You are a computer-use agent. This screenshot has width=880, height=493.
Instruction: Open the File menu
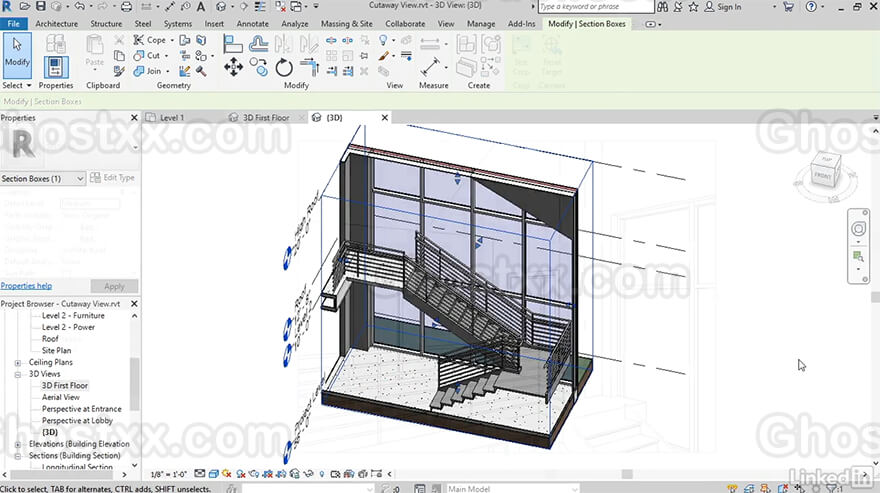pyautogui.click(x=13, y=24)
